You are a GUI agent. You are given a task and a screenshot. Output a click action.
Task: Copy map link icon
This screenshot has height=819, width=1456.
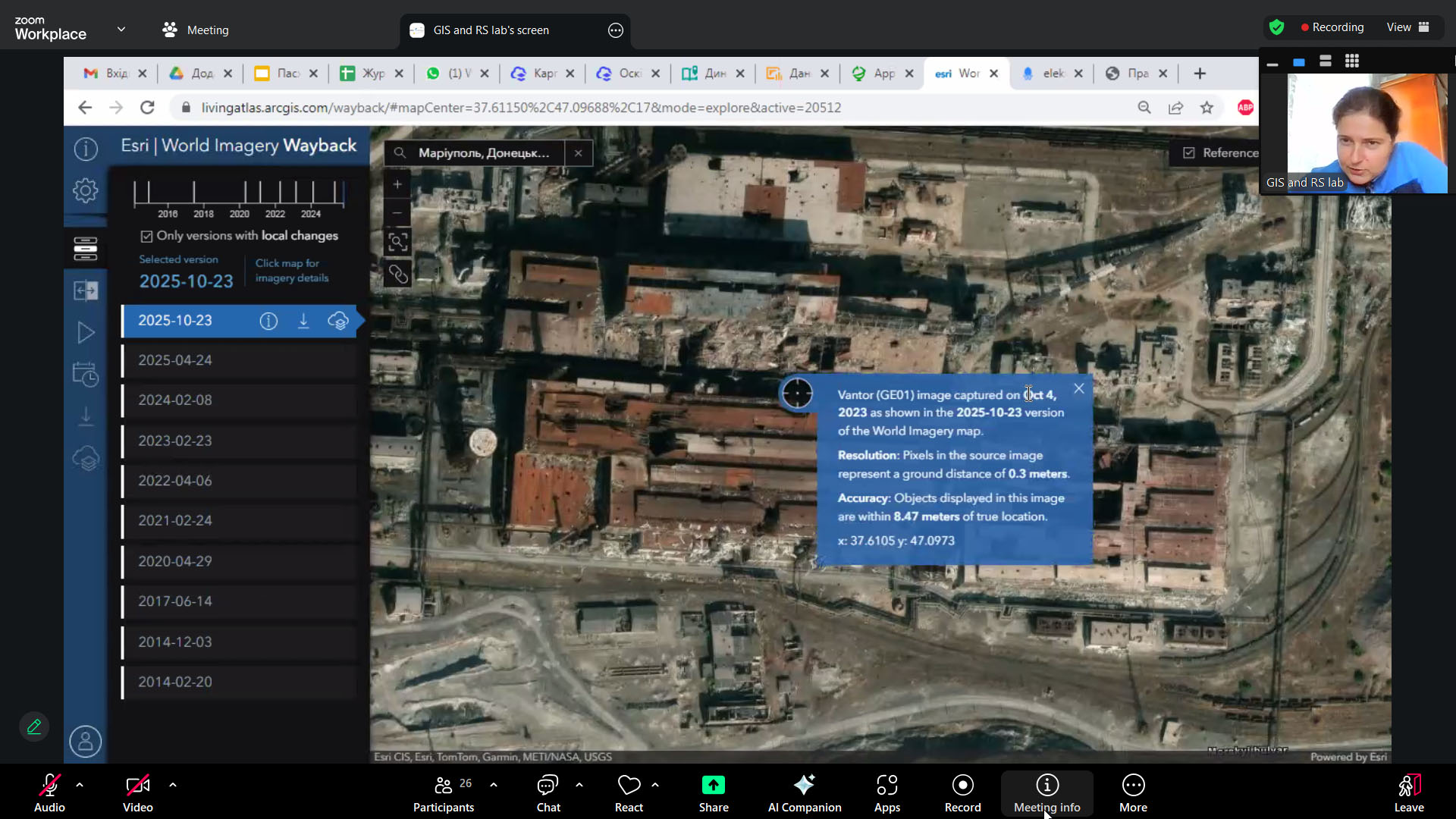coord(397,275)
